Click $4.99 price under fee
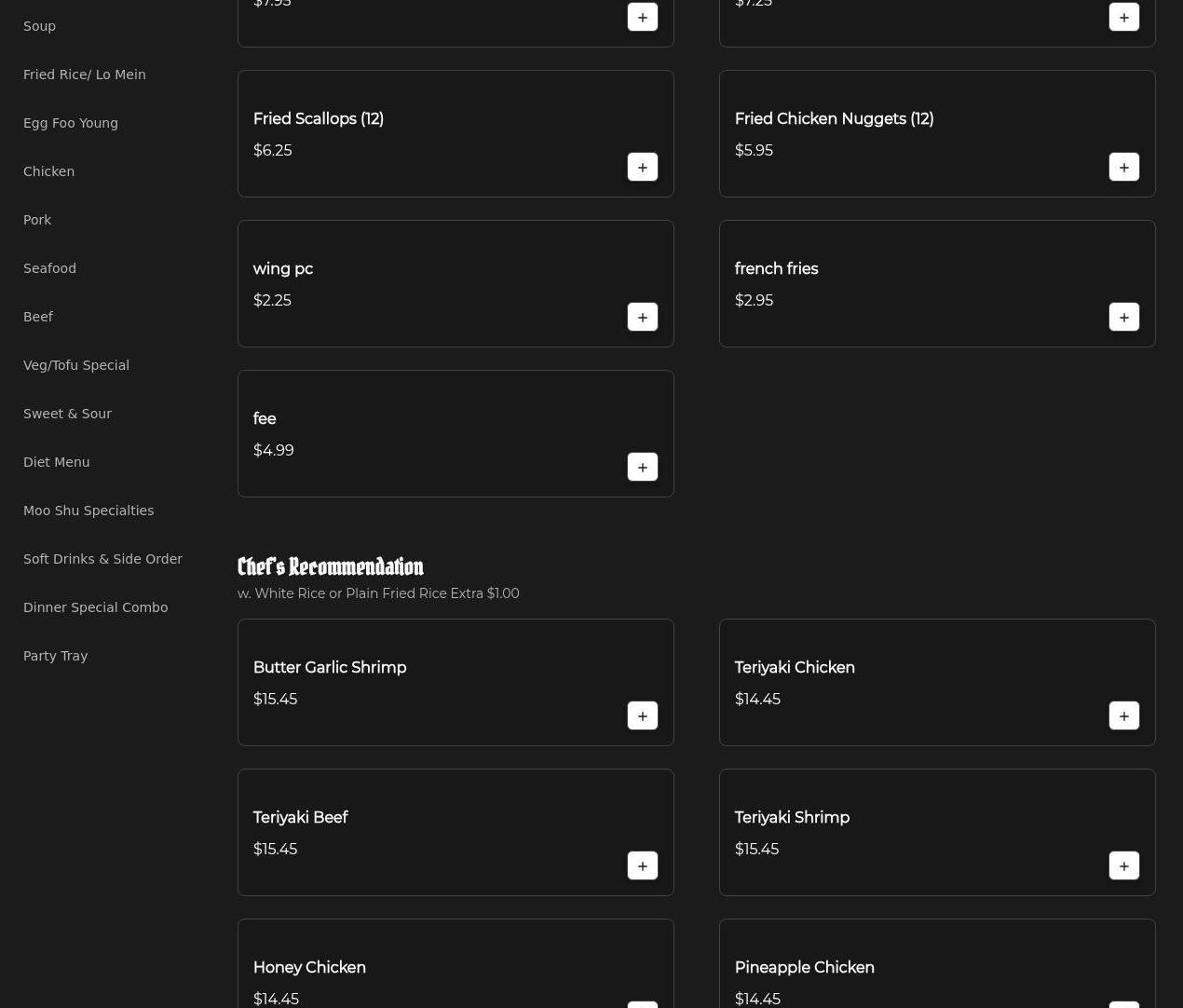The height and width of the screenshot is (1008, 1183). click(273, 450)
